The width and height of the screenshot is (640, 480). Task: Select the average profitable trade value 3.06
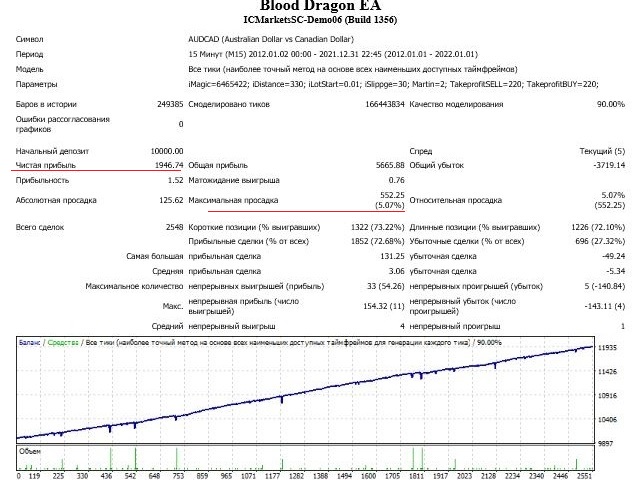(396, 271)
